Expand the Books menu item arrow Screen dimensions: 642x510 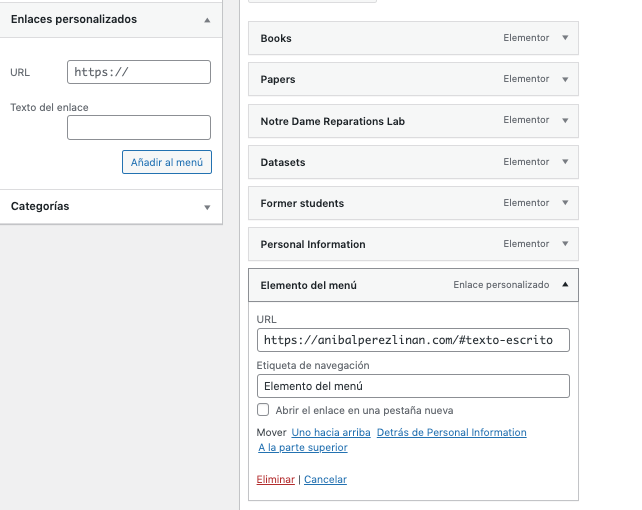(565, 38)
